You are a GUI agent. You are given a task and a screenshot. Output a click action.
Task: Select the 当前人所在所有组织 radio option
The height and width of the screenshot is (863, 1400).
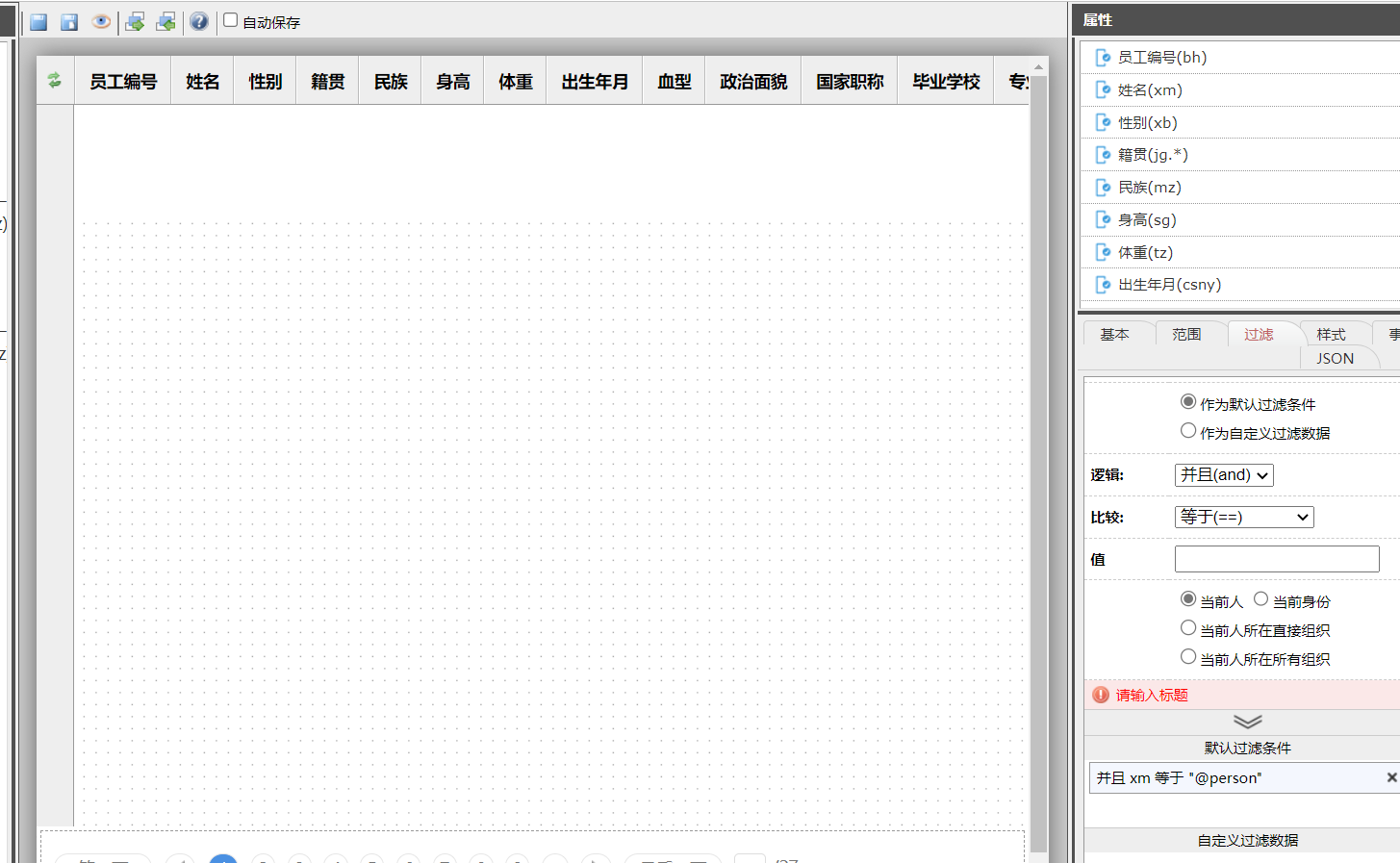tap(1188, 657)
